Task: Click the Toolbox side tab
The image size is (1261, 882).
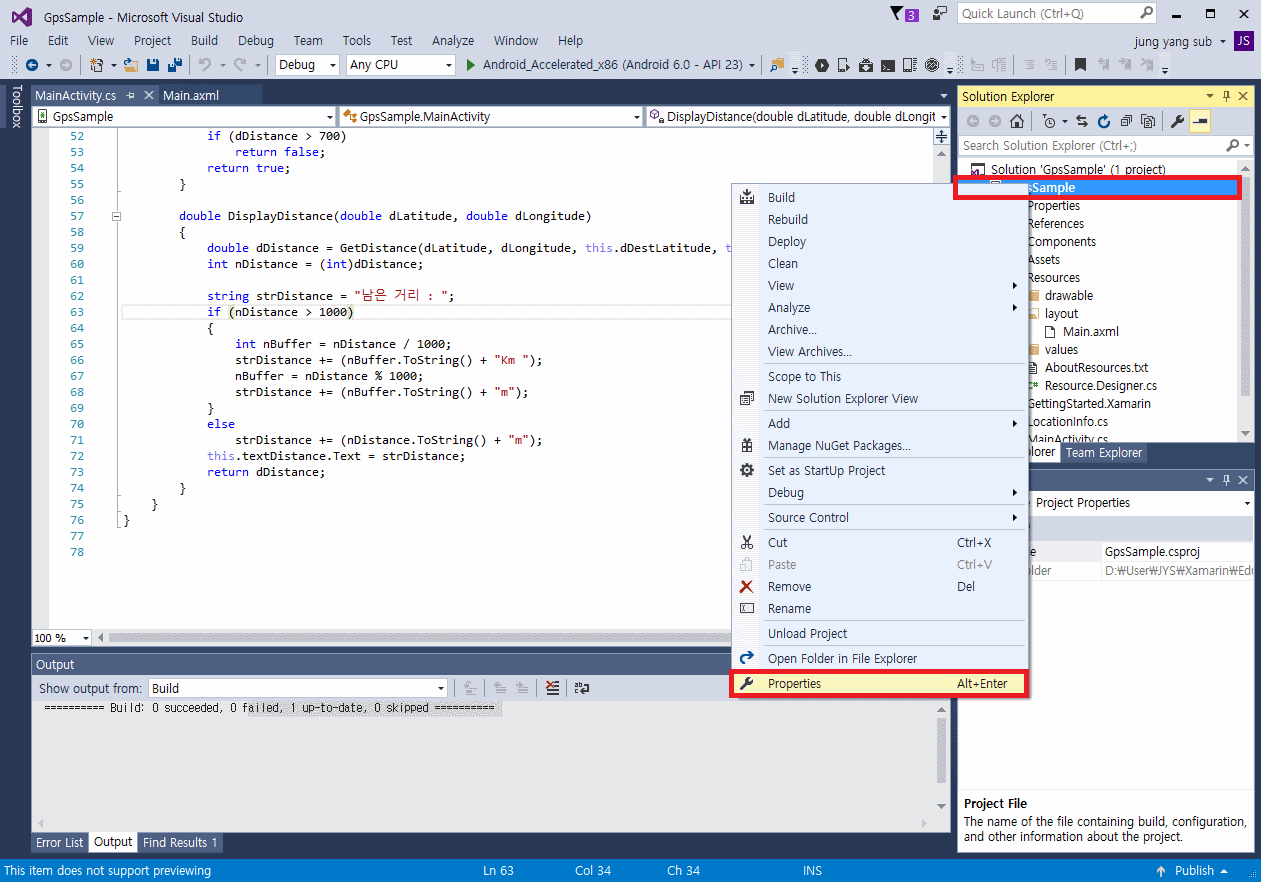Action: point(15,107)
